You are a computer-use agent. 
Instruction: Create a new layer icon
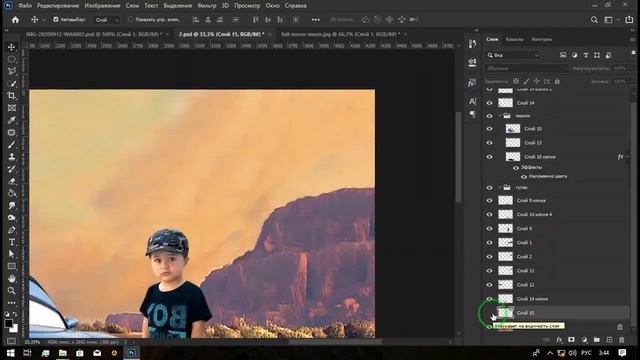(x=609, y=340)
